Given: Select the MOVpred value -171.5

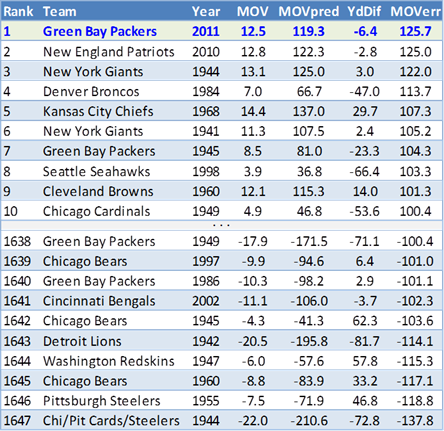Looking at the screenshot, I should click(x=309, y=241).
